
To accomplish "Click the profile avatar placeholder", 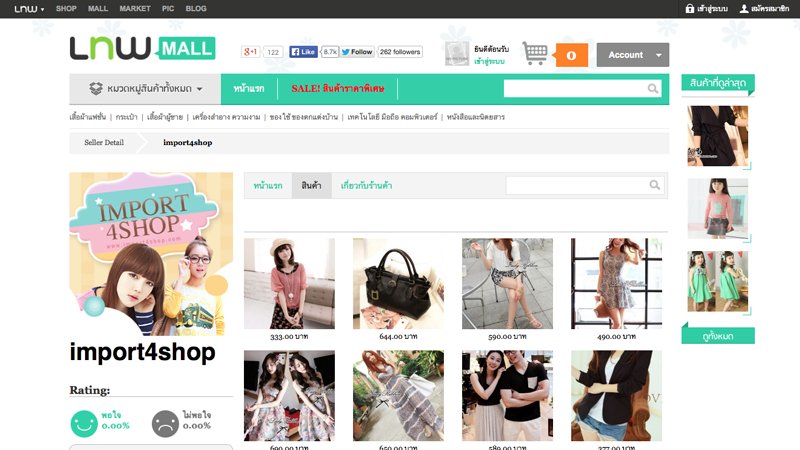I will pos(457,53).
